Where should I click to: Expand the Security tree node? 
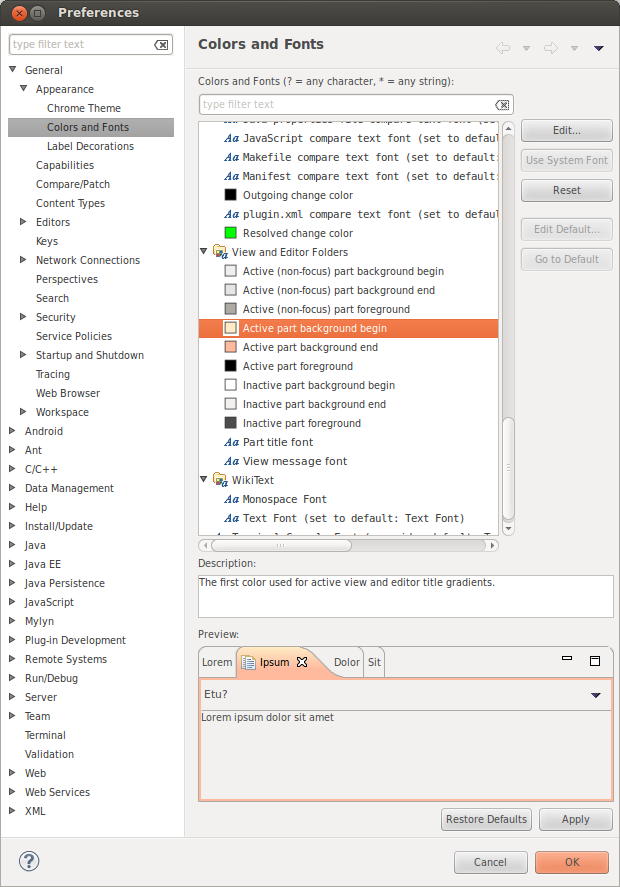(23, 317)
